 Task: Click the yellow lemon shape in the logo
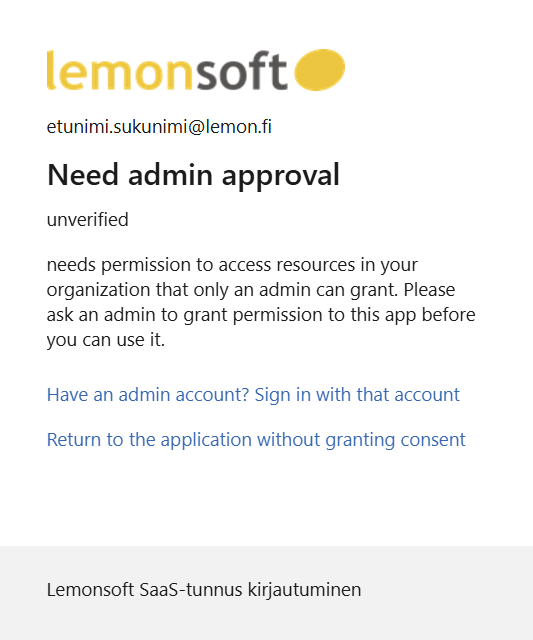[x=320, y=70]
